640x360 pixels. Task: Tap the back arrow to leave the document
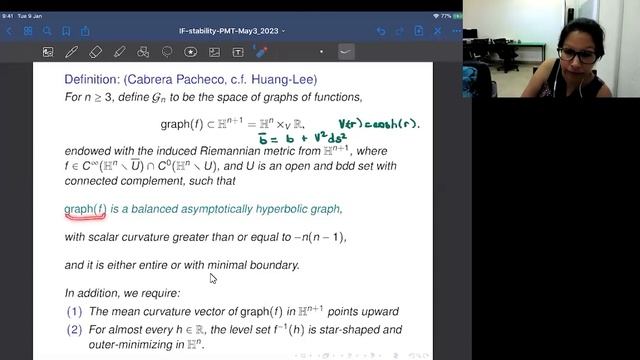9,31
